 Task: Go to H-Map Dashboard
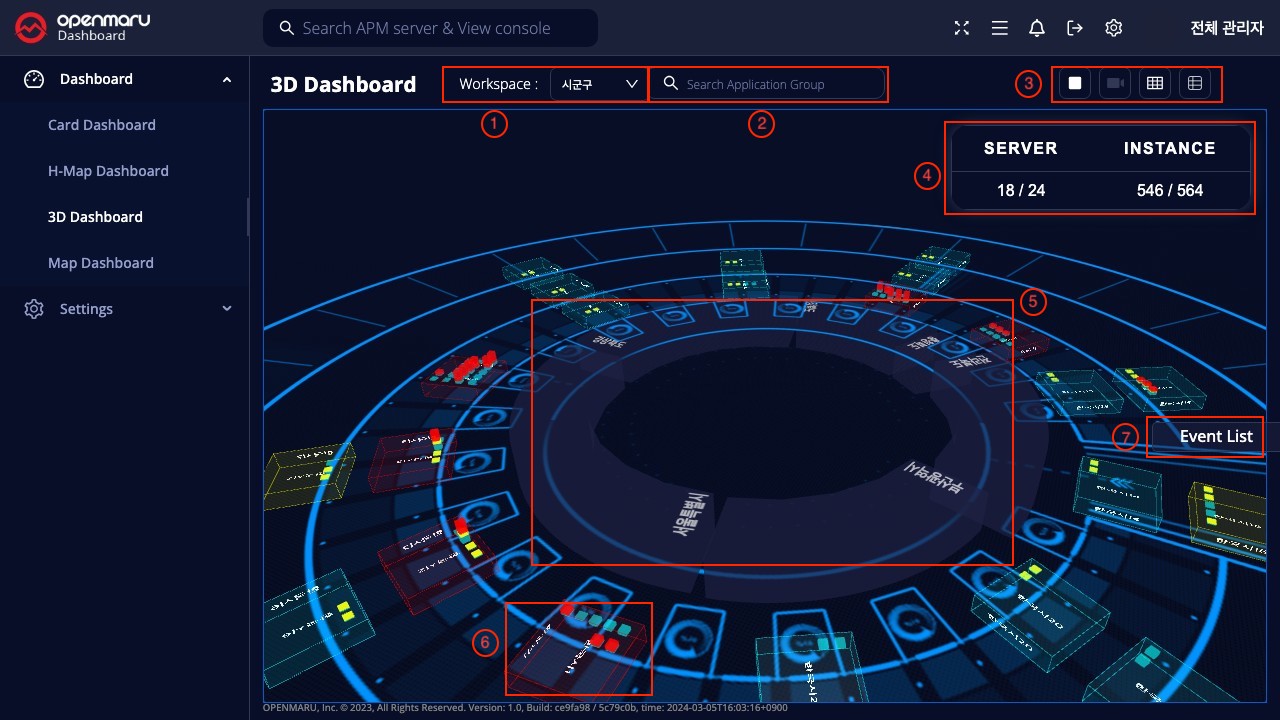pos(108,171)
